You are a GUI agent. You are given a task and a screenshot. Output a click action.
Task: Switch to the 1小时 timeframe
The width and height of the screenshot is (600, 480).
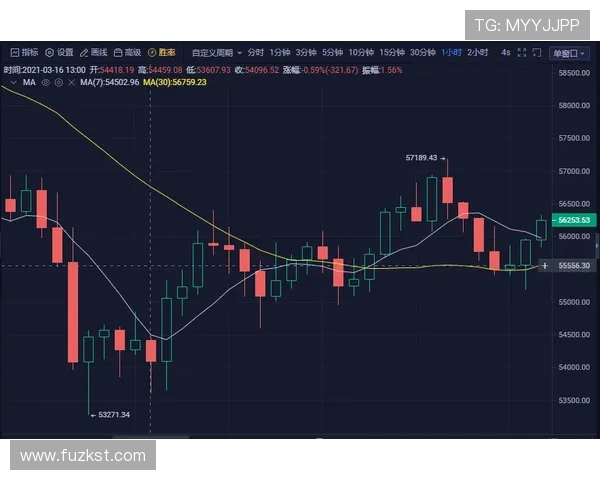pyautogui.click(x=451, y=52)
